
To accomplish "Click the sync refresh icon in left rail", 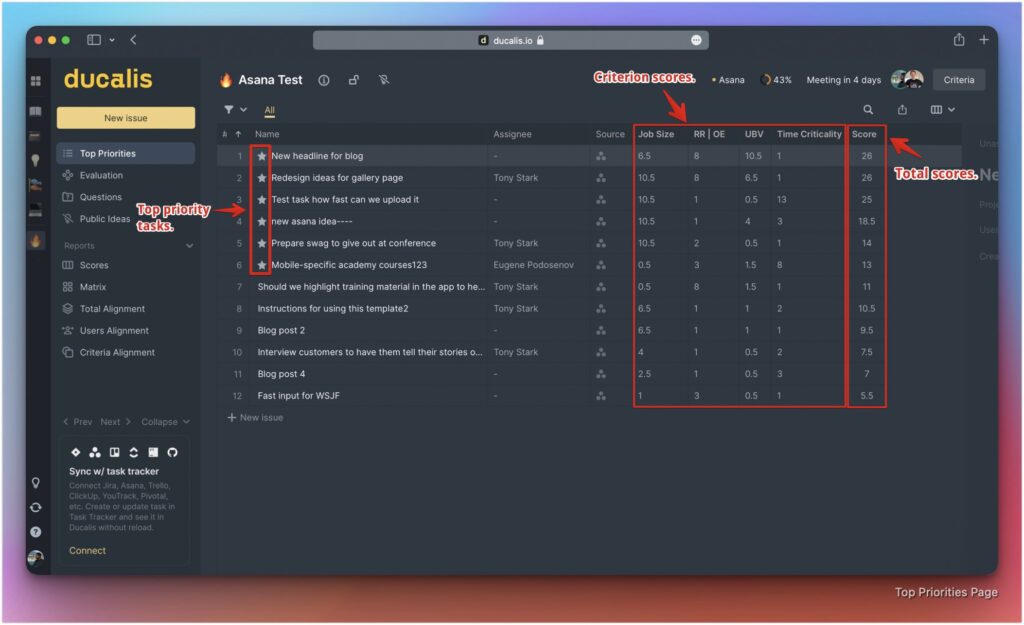I will (36, 507).
